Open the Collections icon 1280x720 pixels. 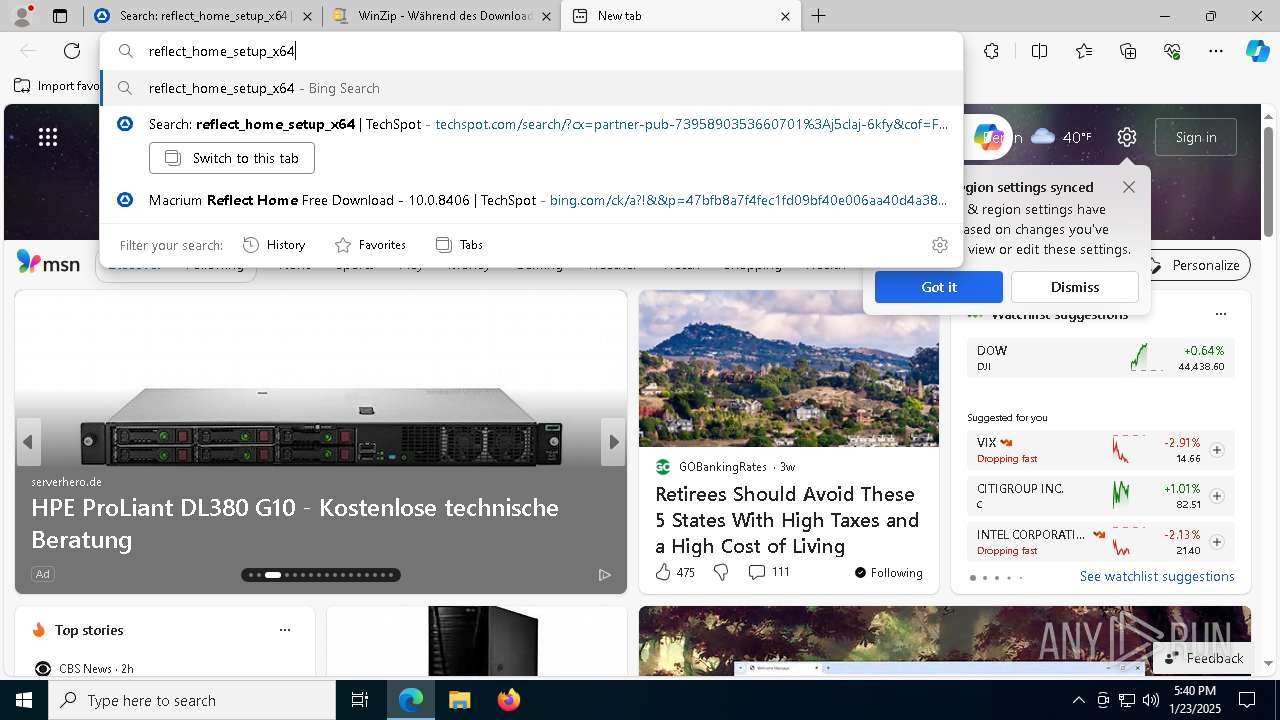(1128, 51)
